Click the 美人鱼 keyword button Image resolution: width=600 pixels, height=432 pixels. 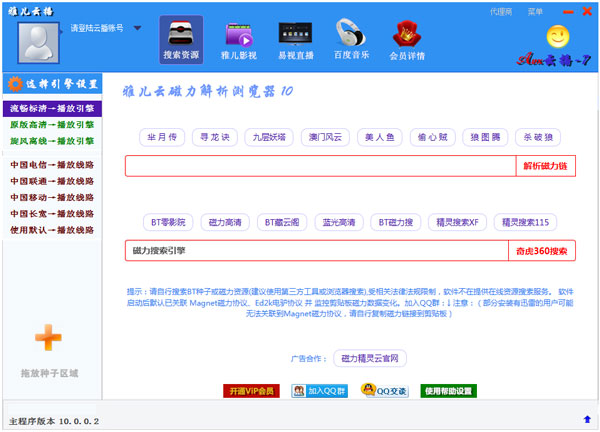point(380,137)
